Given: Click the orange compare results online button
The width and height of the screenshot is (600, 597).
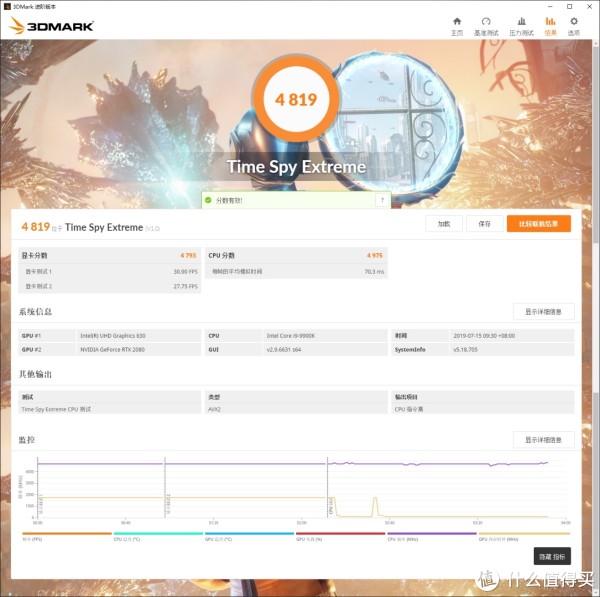Looking at the screenshot, I should coord(539,224).
